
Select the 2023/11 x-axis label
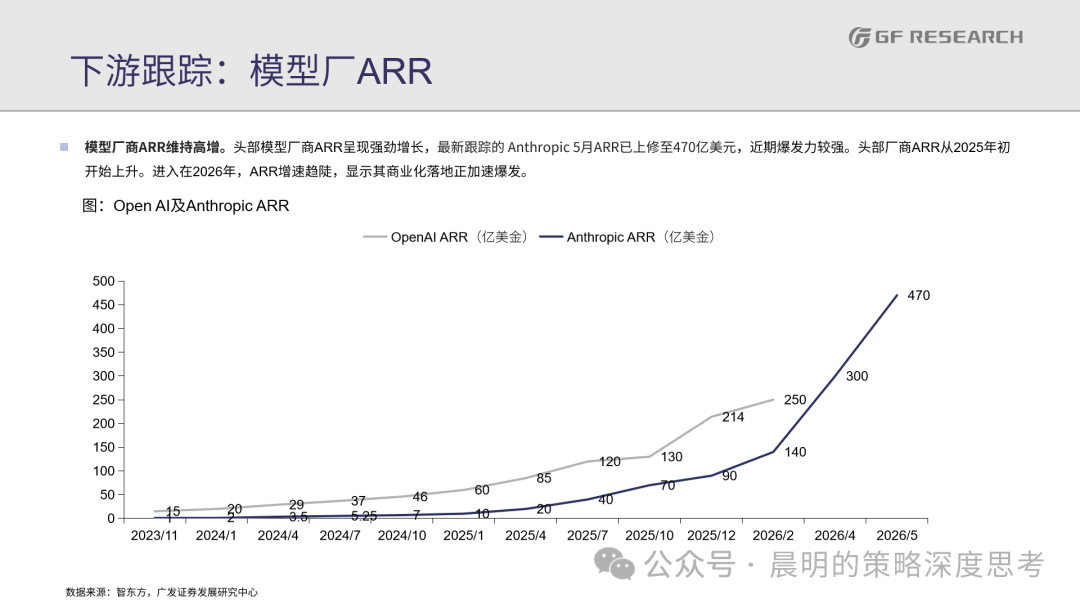coord(154,535)
